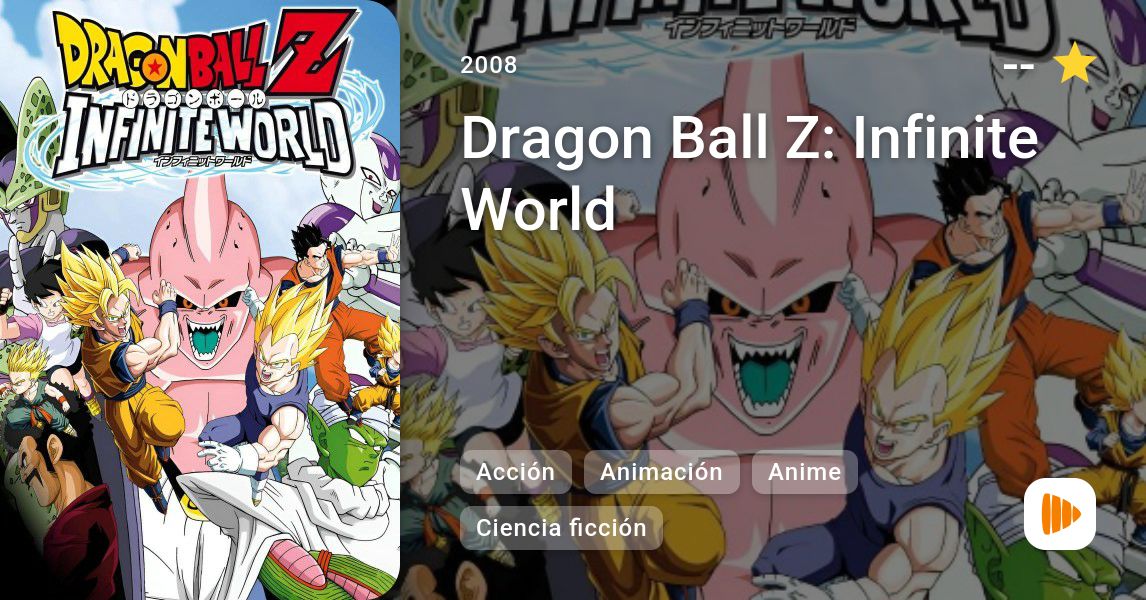The width and height of the screenshot is (1146, 600).
Task: Click the empty '--' rating score
Action: 1018,66
